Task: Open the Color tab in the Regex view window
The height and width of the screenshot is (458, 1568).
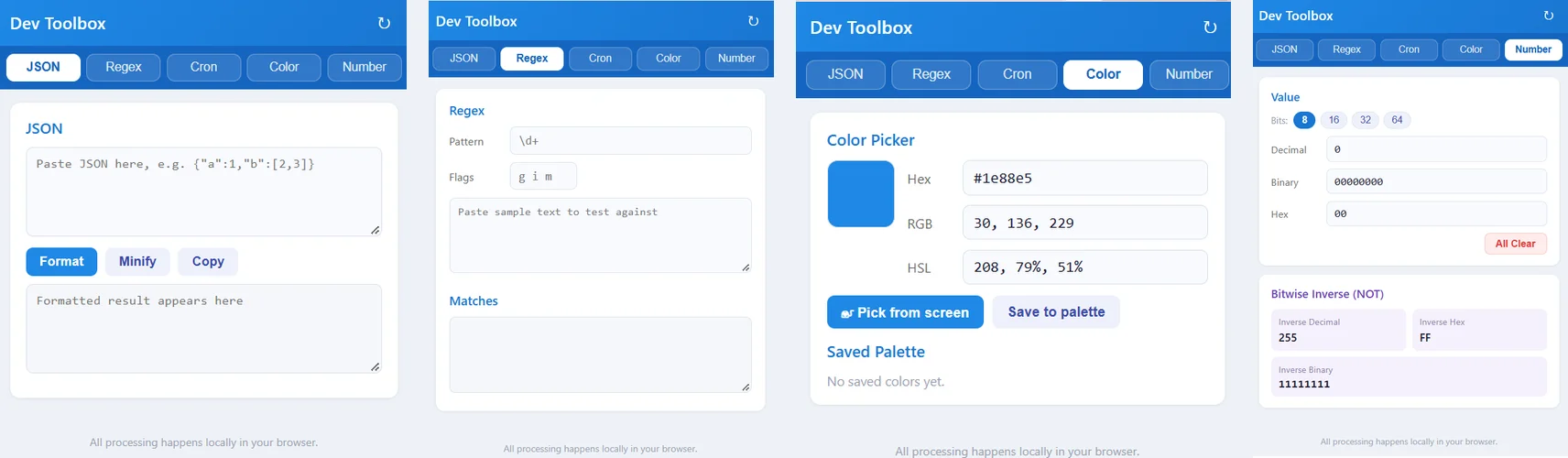Action: pos(669,59)
